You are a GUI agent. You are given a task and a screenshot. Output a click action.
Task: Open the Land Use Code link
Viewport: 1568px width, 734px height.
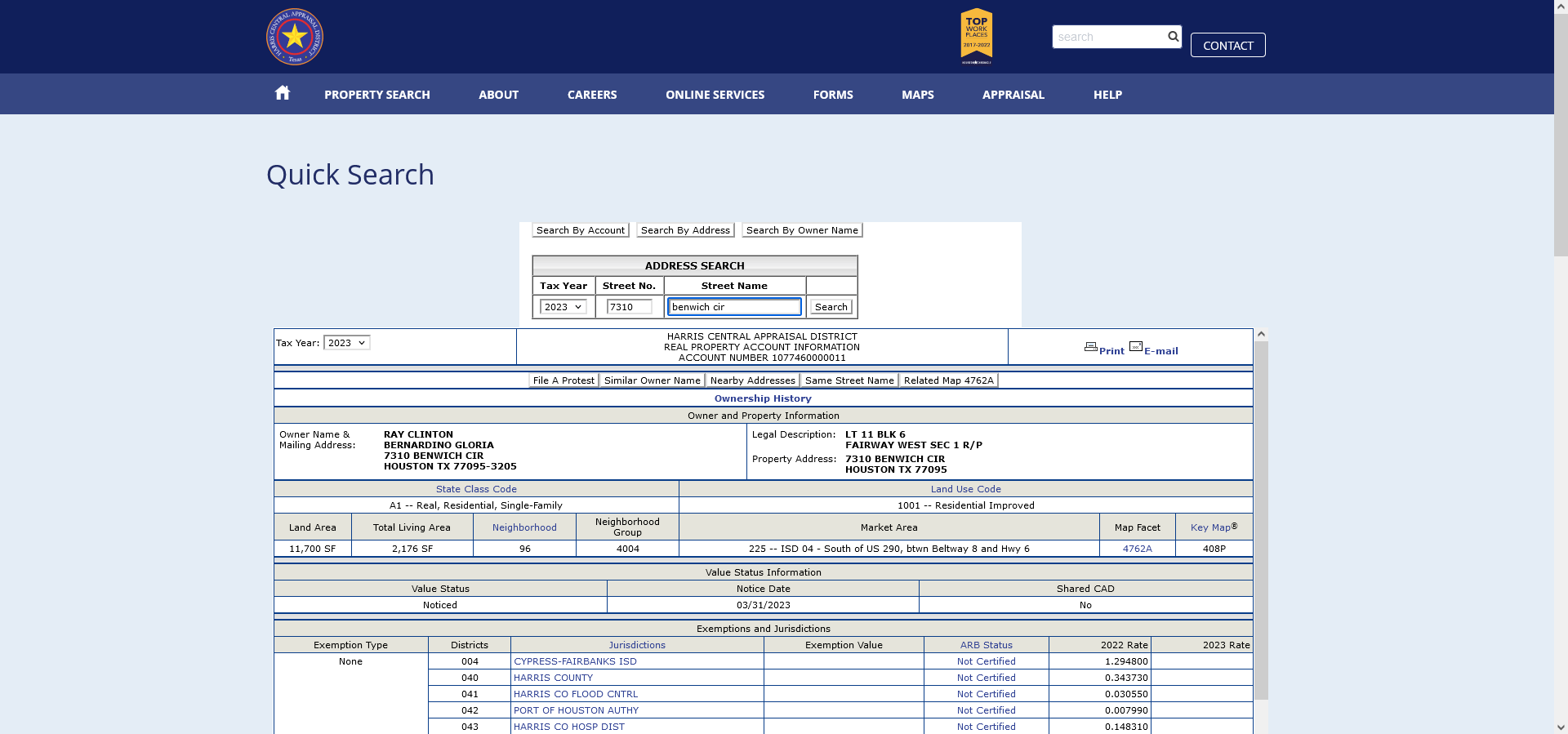(x=965, y=489)
